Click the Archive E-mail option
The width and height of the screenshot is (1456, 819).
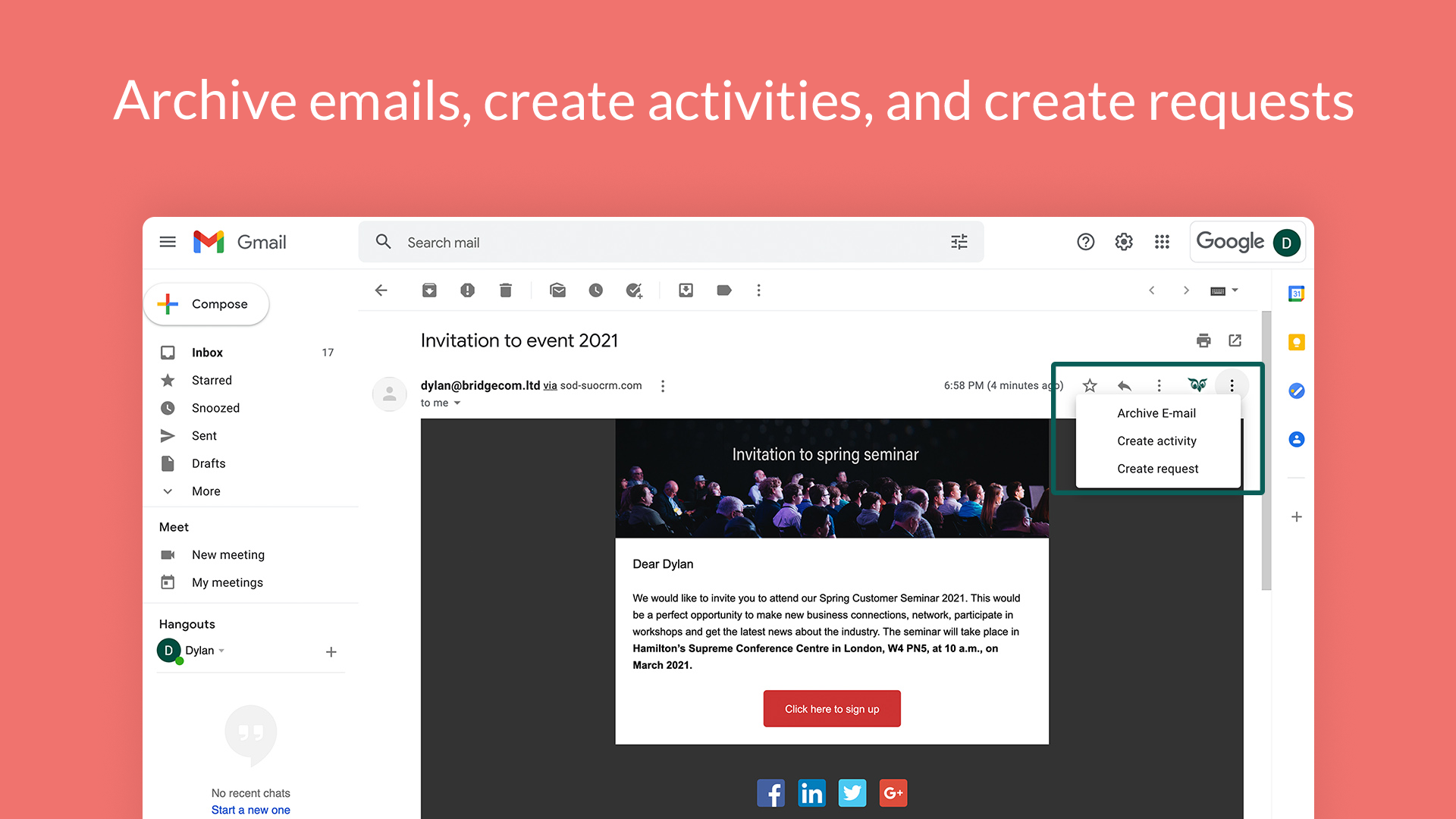pyautogui.click(x=1157, y=412)
